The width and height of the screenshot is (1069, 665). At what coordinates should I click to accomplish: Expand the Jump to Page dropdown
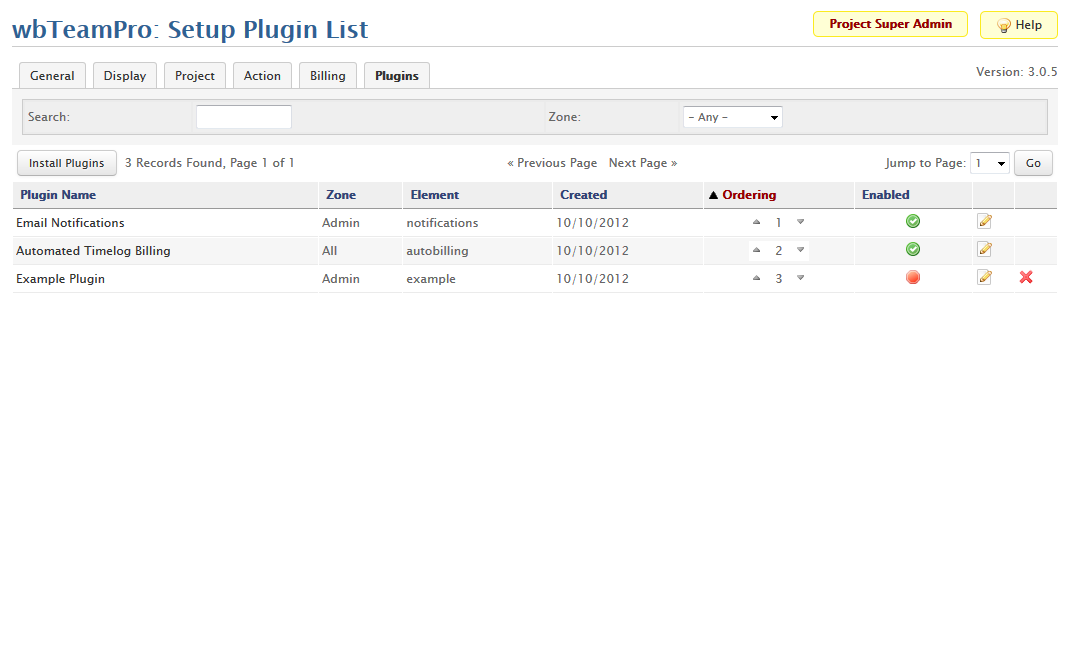[989, 163]
